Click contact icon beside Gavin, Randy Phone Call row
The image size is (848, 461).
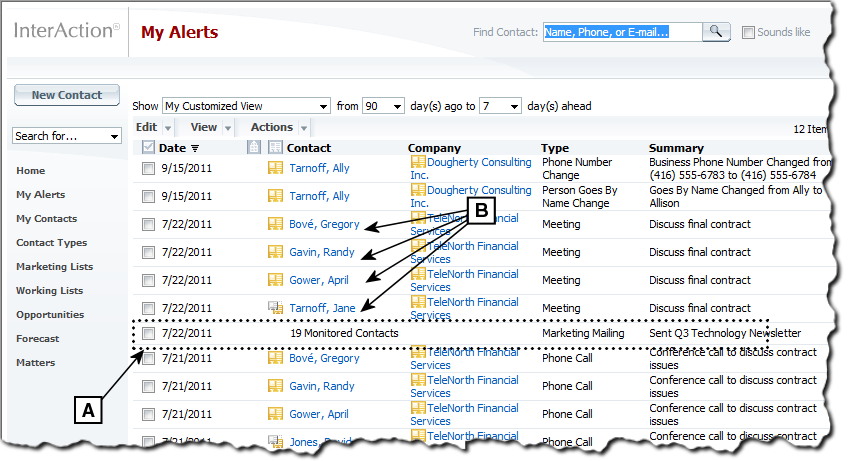(275, 386)
